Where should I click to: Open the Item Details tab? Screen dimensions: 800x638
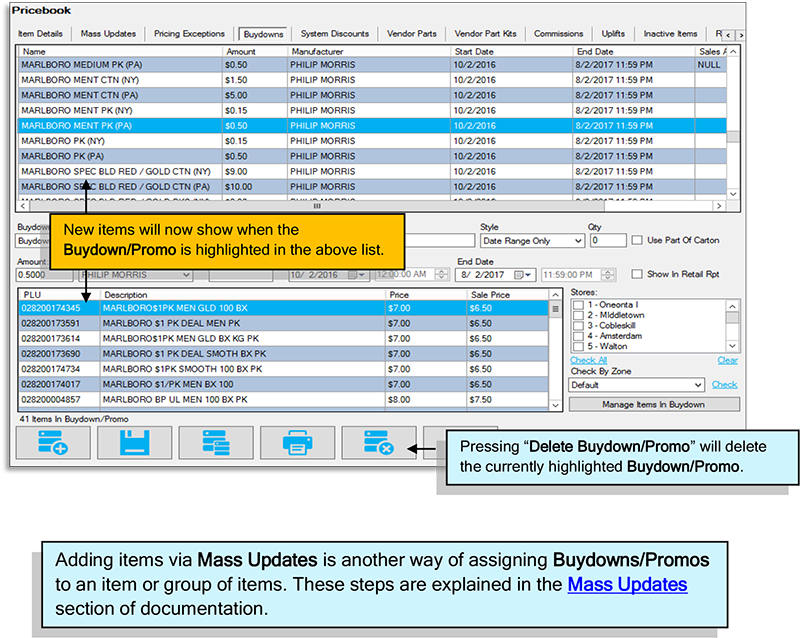point(40,34)
